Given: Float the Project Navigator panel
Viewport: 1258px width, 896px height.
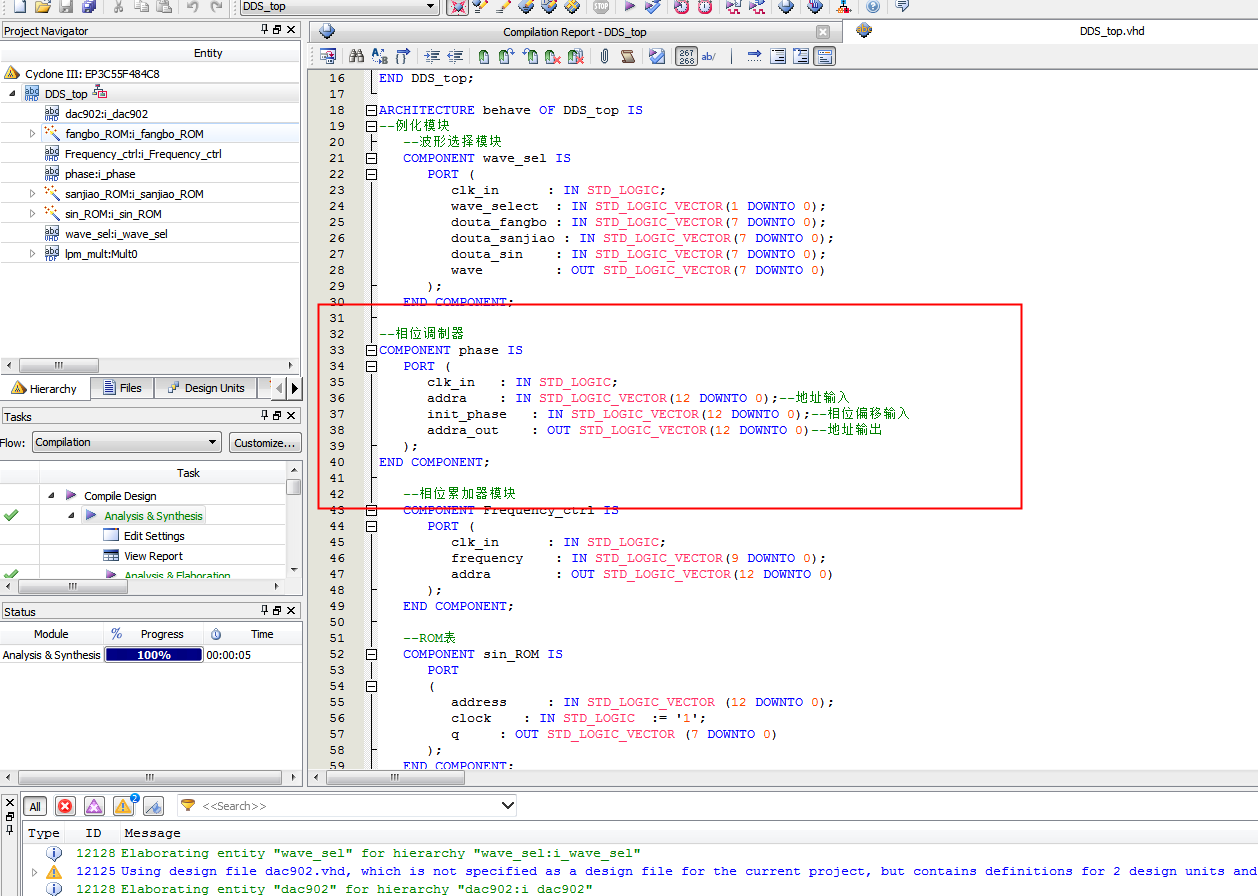Looking at the screenshot, I should [278, 30].
